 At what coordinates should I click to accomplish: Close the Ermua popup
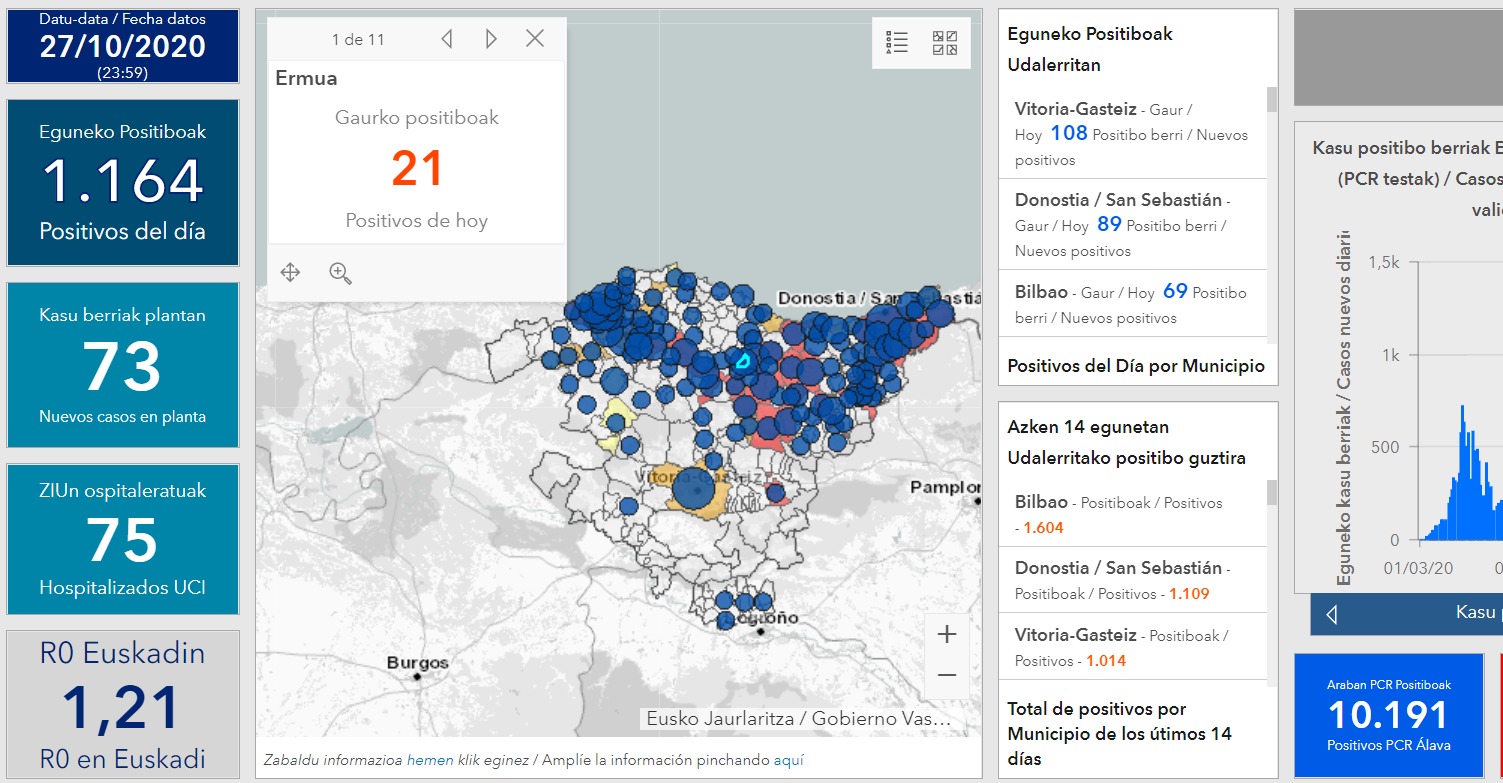[535, 39]
